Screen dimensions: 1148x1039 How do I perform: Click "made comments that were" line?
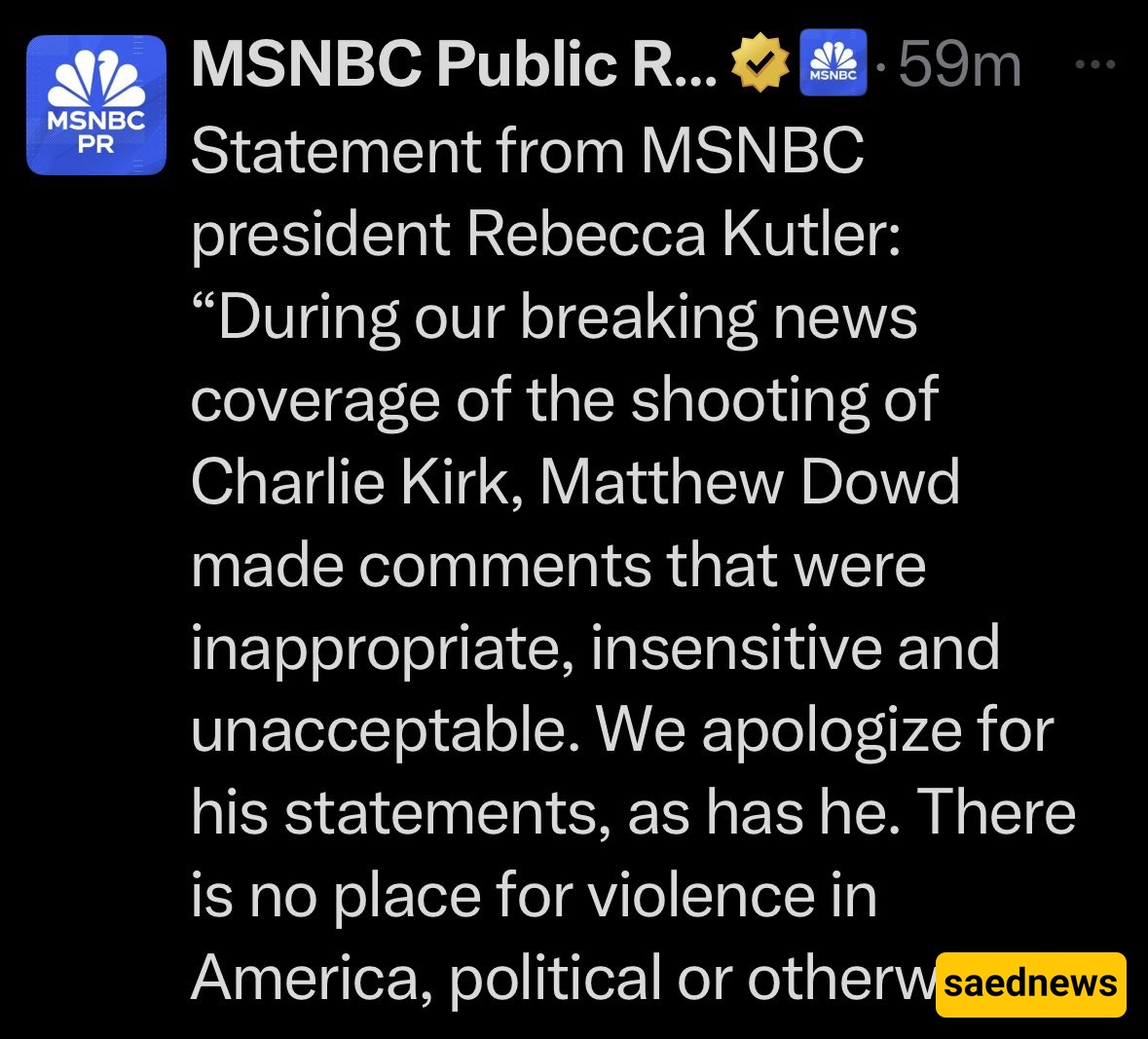(559, 566)
